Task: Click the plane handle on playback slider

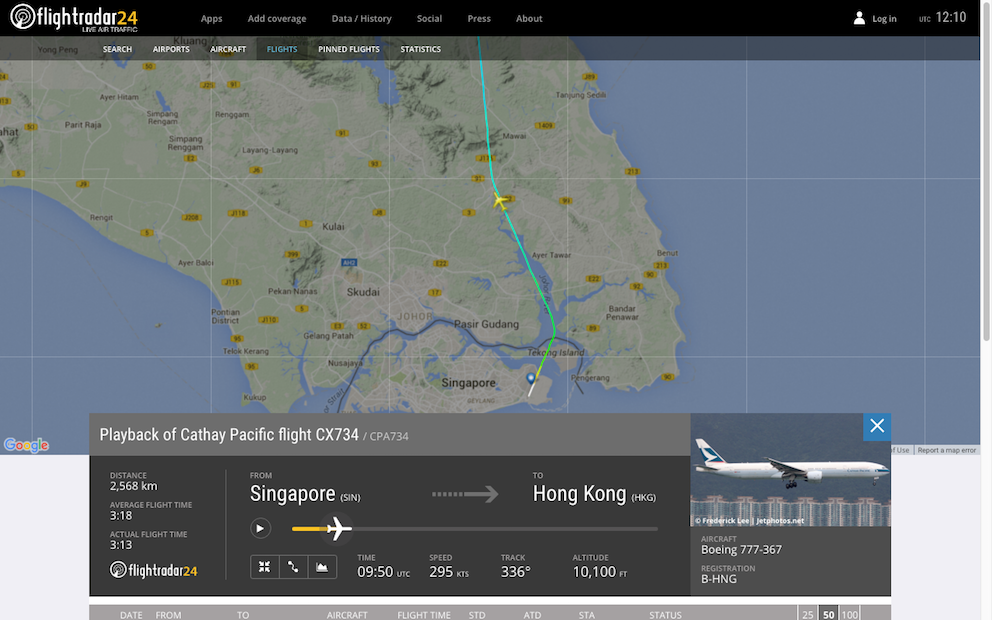Action: pos(338,528)
